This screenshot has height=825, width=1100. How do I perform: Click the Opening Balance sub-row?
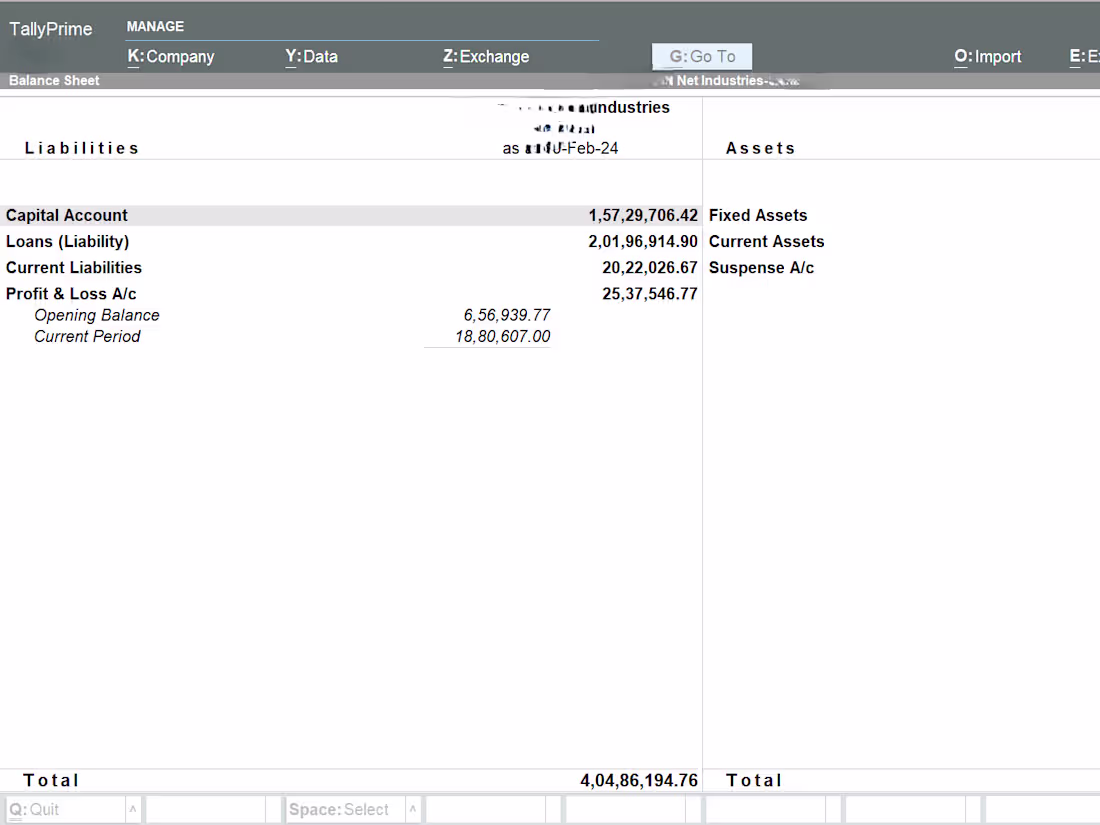point(97,315)
